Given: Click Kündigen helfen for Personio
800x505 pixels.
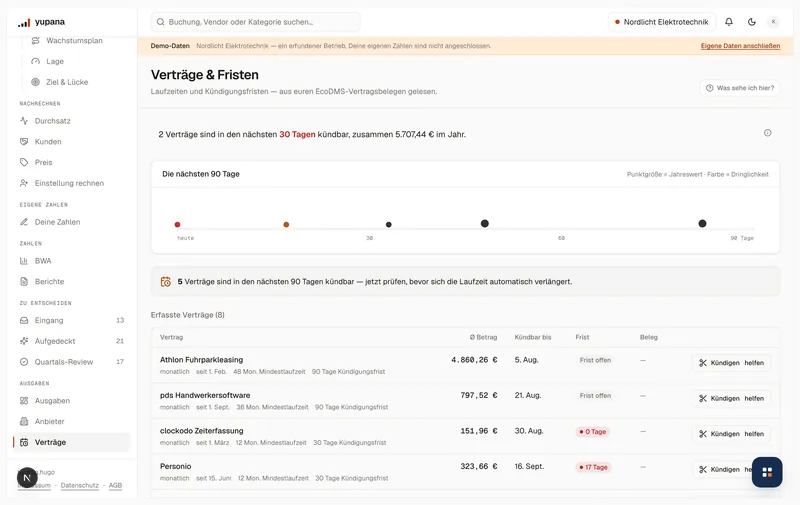Looking at the screenshot, I should tap(732, 469).
